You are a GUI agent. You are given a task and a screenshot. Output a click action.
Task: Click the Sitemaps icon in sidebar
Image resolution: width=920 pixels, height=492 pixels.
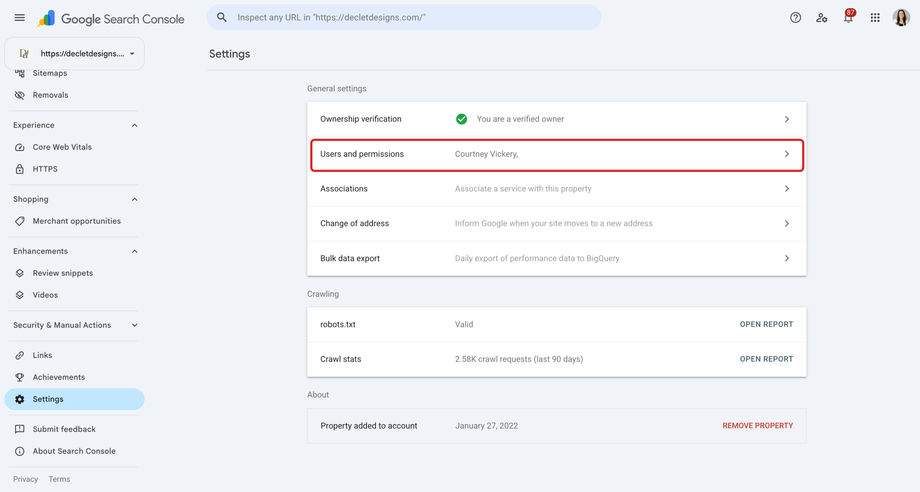pyautogui.click(x=19, y=73)
